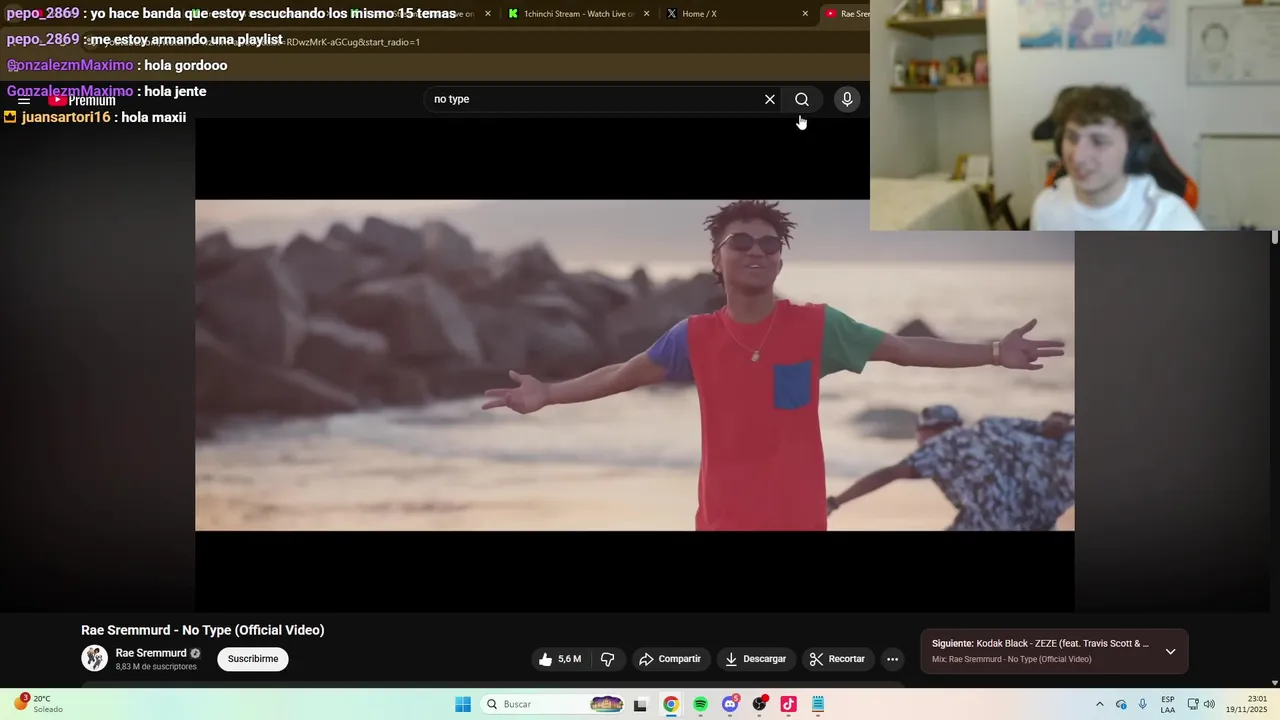Switch to the 1chinchi Stream tab

(x=578, y=14)
